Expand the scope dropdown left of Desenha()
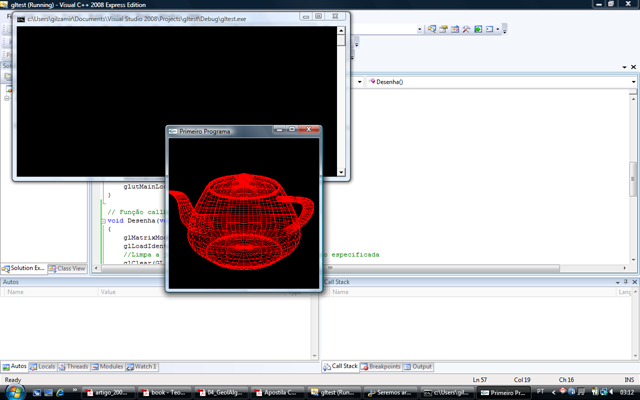The image size is (640, 400). point(359,82)
